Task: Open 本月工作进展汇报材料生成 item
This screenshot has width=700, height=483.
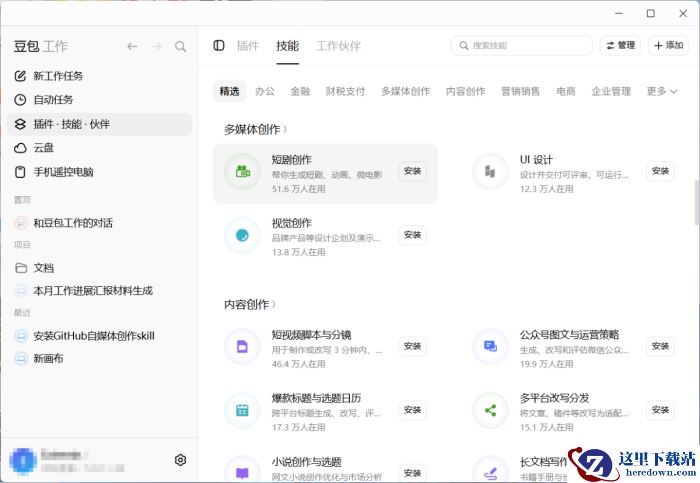Action: 100,291
